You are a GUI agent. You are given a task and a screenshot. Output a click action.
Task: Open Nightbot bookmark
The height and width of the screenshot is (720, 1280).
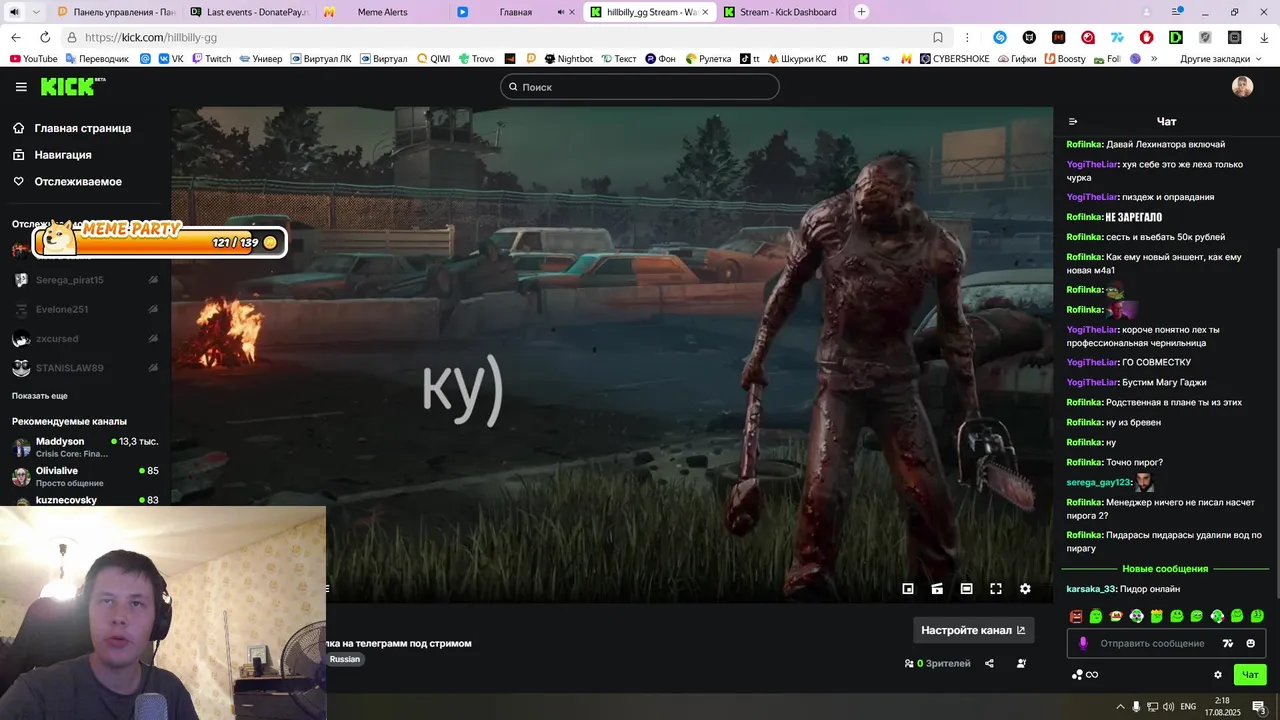[568, 59]
